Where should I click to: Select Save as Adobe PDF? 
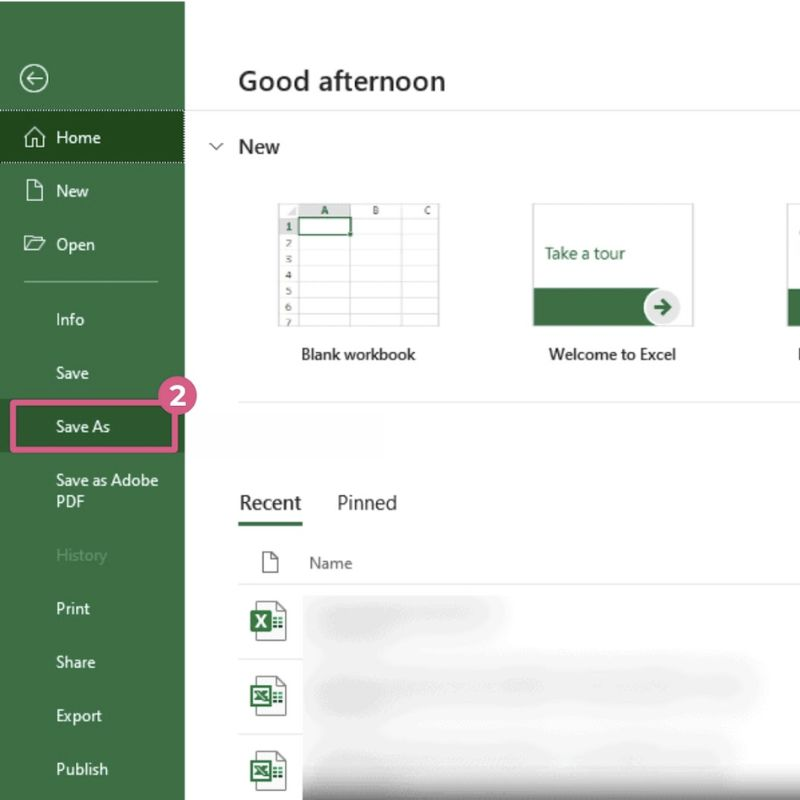(x=92, y=491)
